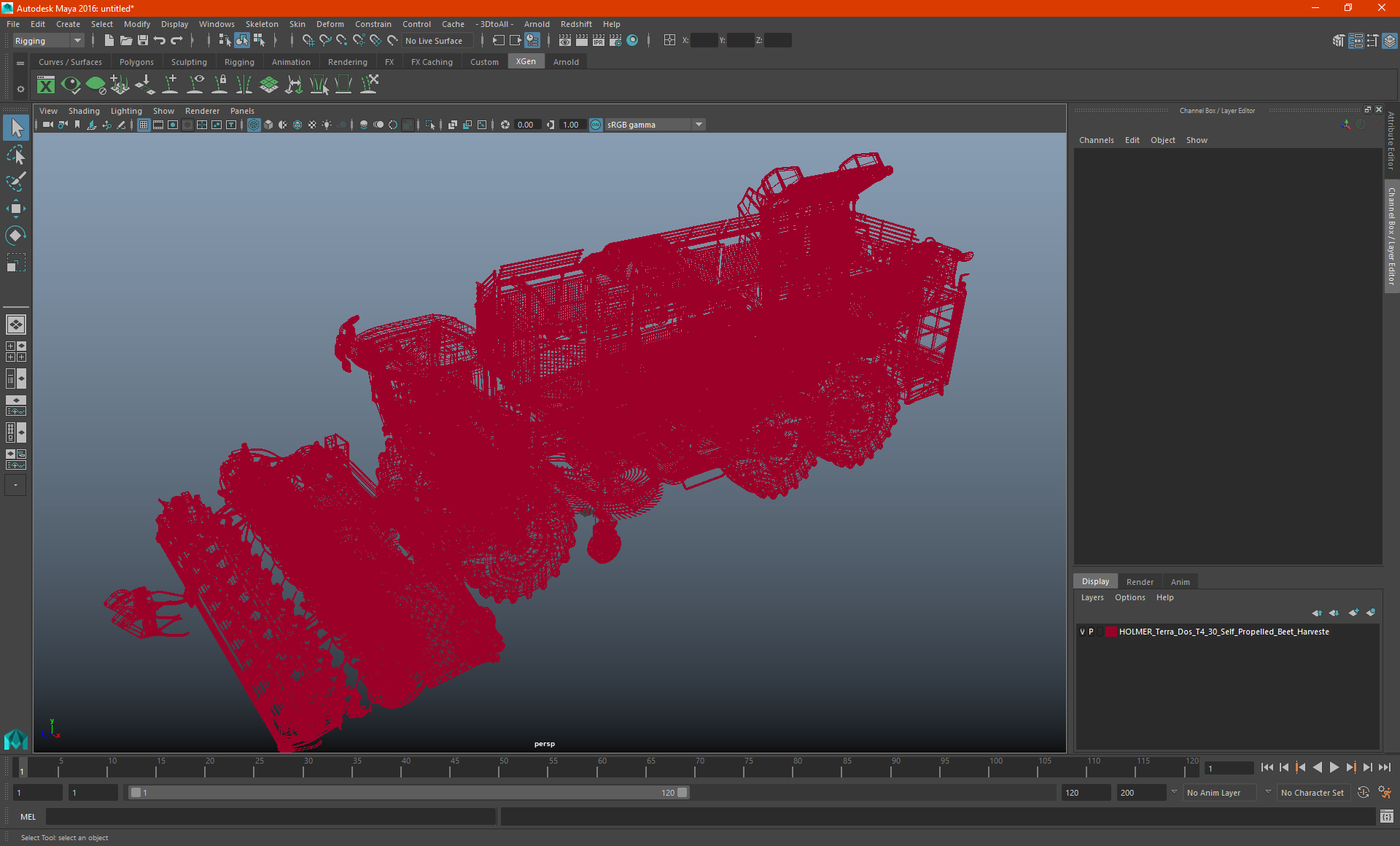Click go to start of playback range
The width and height of the screenshot is (1400, 846).
(x=1267, y=767)
